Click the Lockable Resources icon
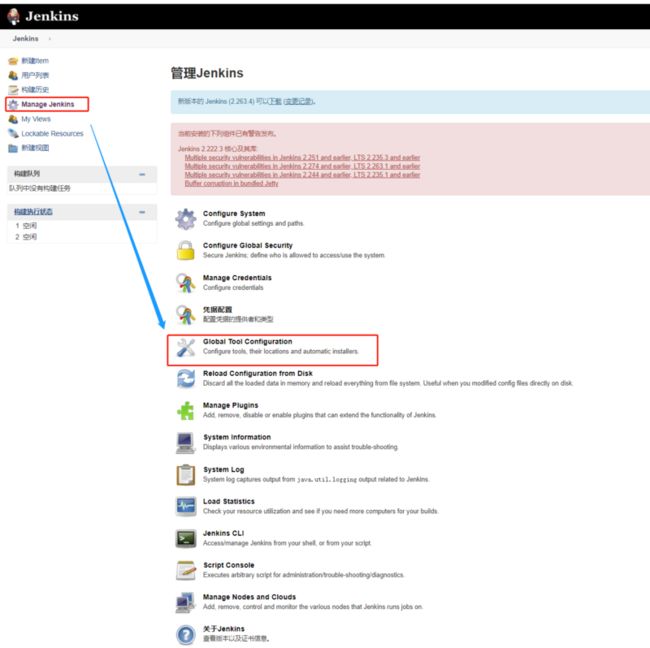This screenshot has width=650, height=648. (x=13, y=133)
